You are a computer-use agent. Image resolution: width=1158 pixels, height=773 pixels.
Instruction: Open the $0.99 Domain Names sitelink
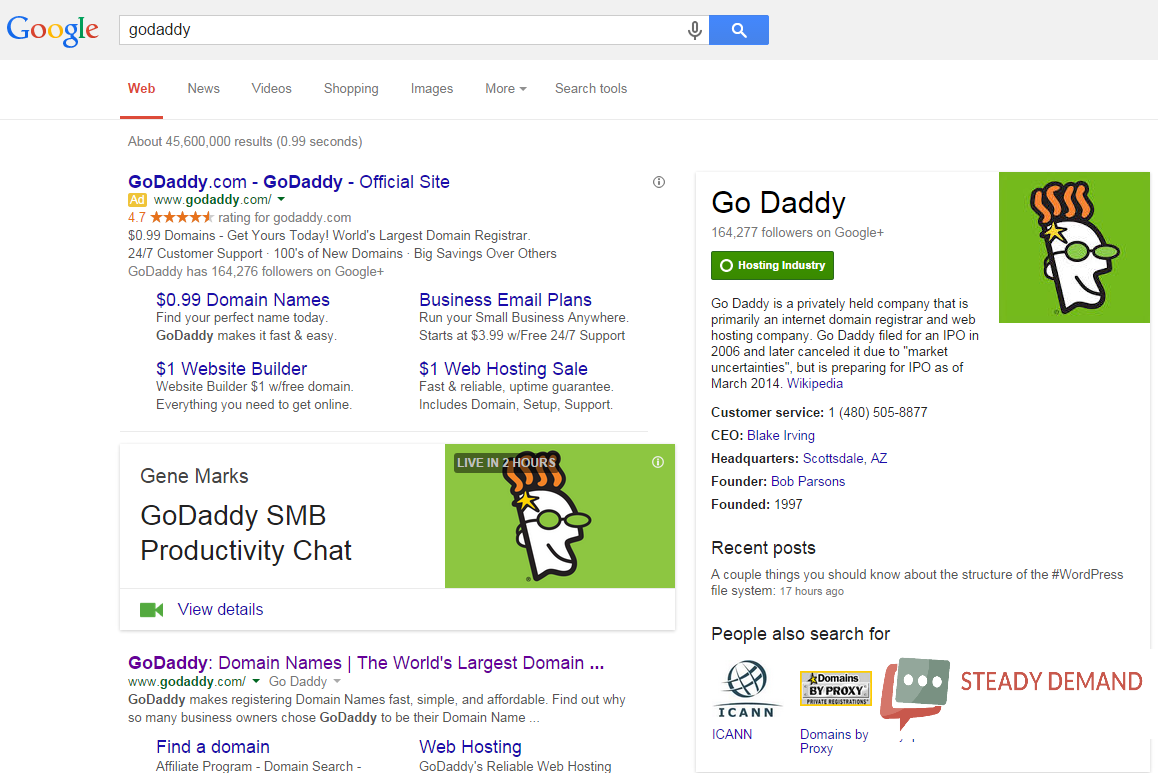click(x=243, y=300)
